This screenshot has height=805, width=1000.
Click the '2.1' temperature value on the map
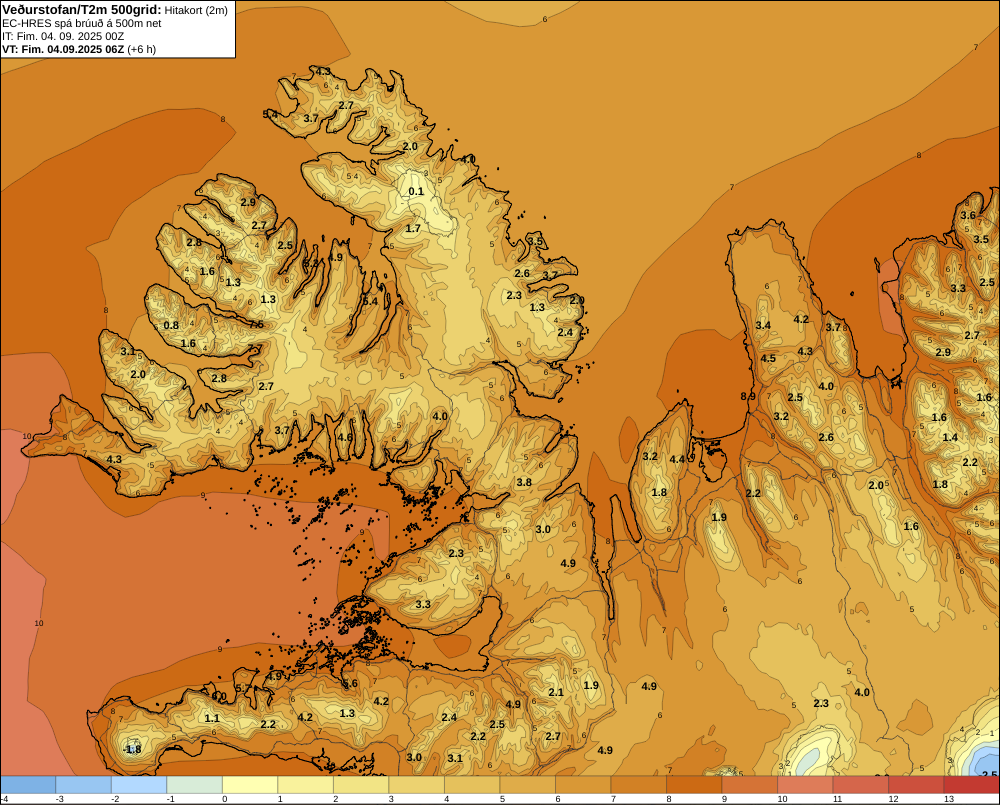556,692
